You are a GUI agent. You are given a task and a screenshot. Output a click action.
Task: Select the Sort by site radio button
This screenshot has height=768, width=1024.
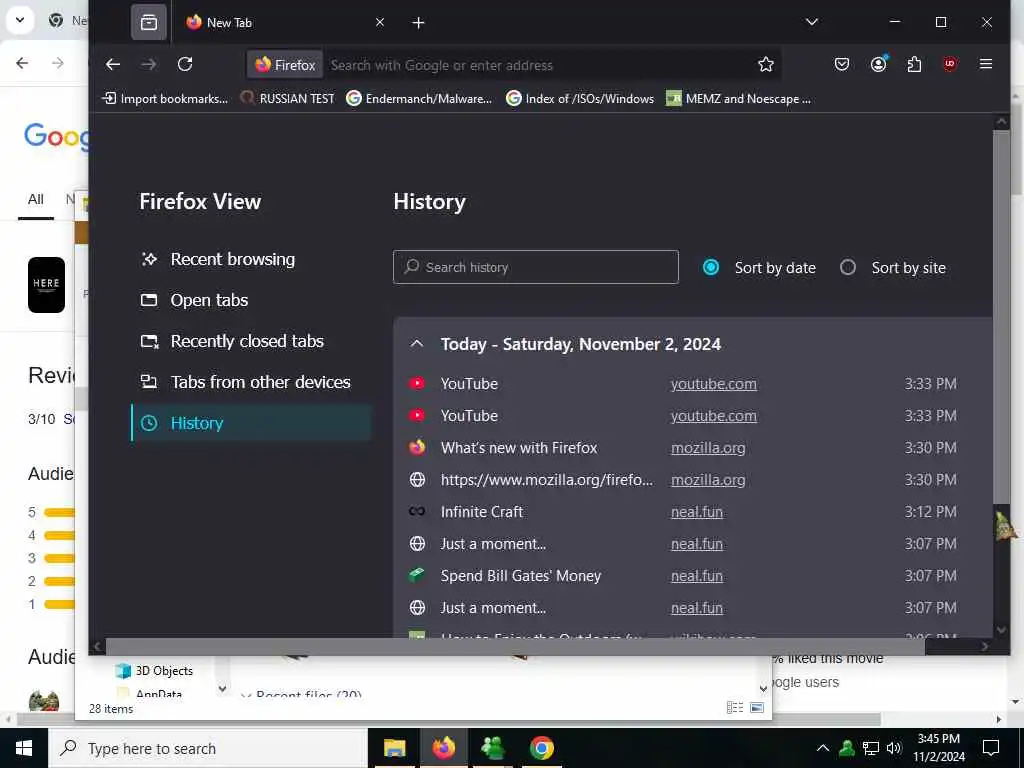click(848, 268)
